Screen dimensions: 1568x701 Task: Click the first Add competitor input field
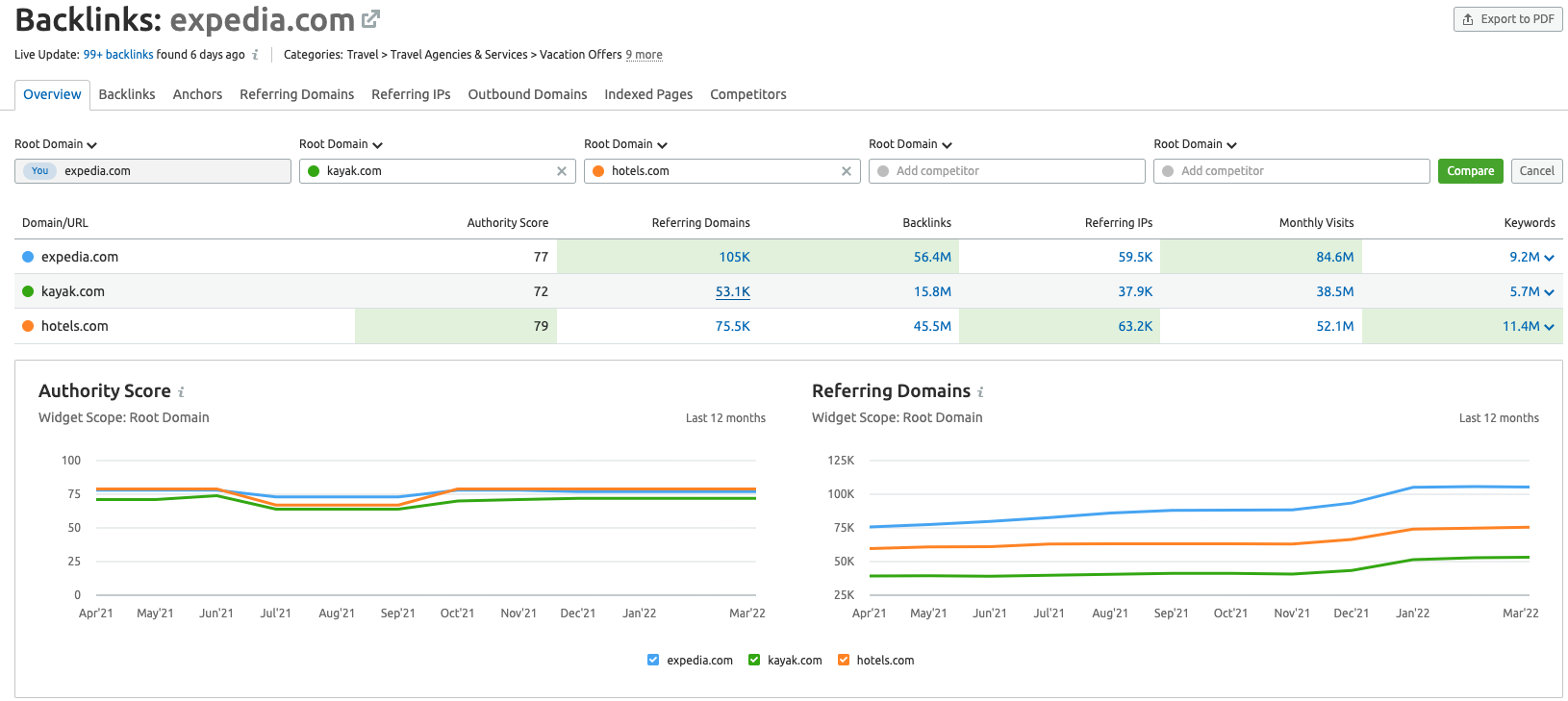[1006, 171]
